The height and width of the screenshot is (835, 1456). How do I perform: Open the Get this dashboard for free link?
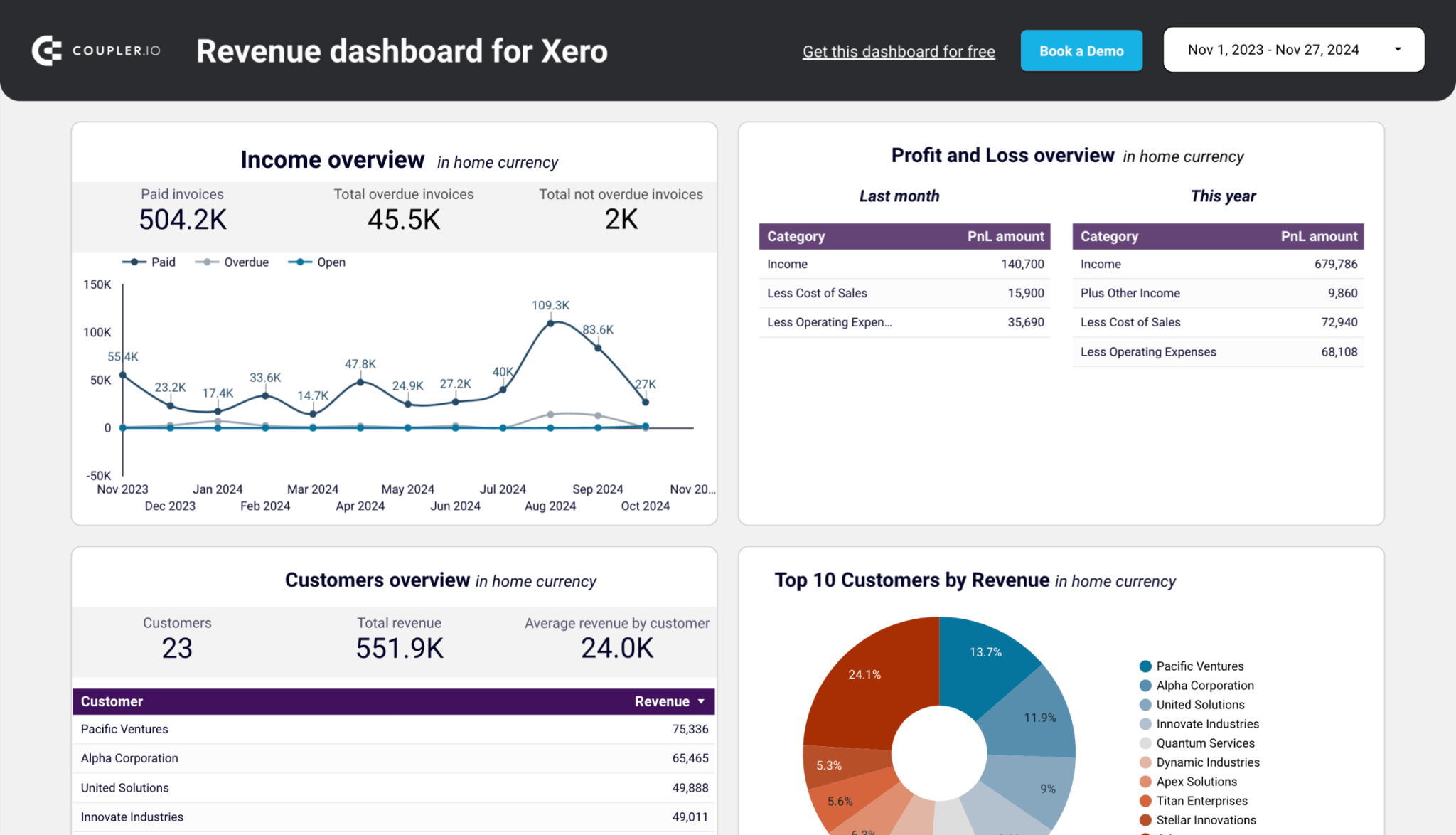coord(899,51)
